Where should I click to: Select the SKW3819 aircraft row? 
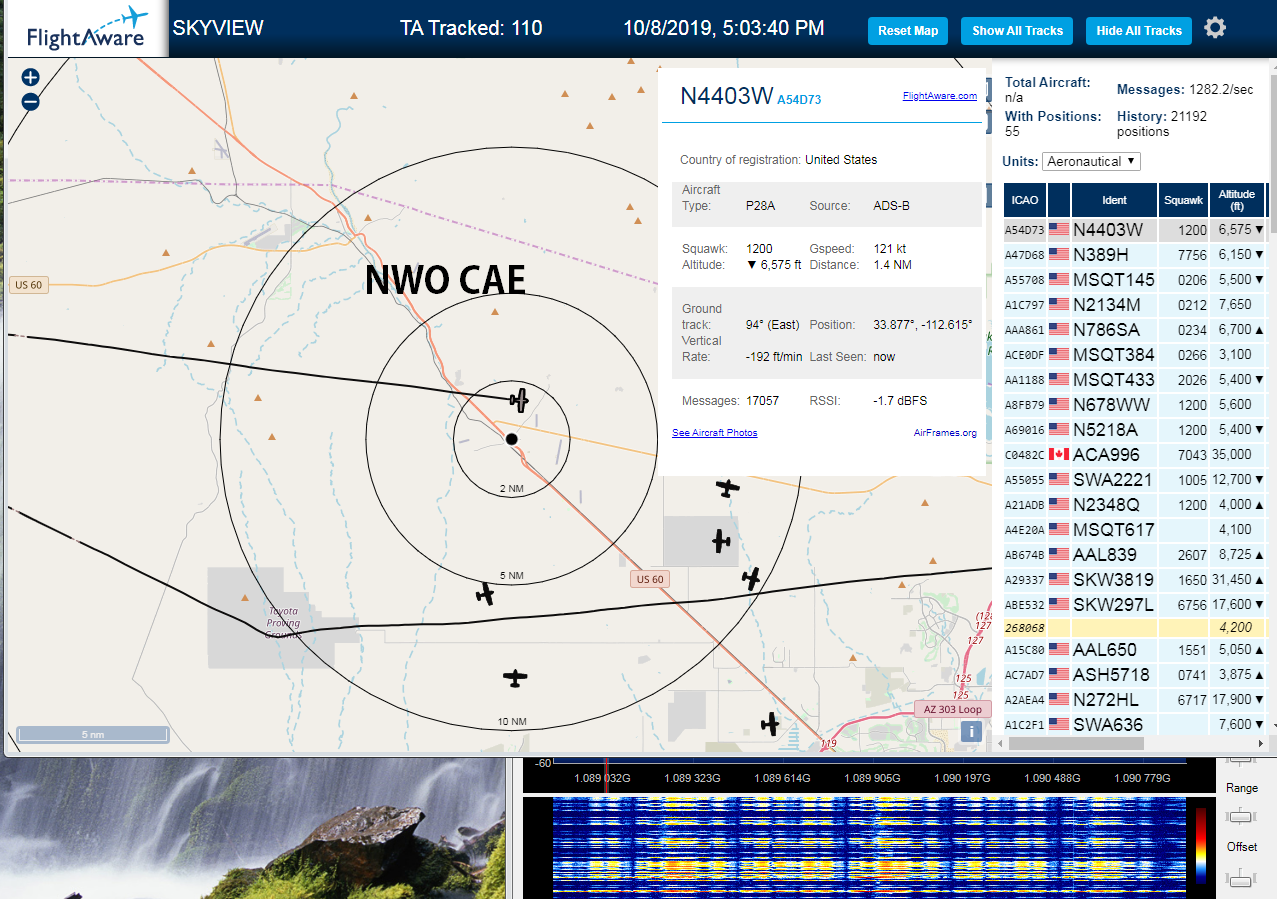[1135, 580]
